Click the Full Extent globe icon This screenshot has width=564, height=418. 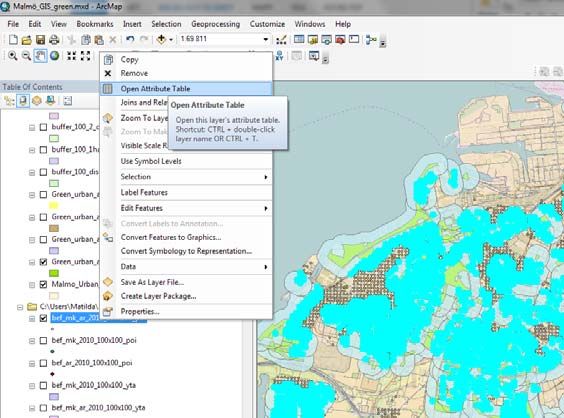[54, 56]
